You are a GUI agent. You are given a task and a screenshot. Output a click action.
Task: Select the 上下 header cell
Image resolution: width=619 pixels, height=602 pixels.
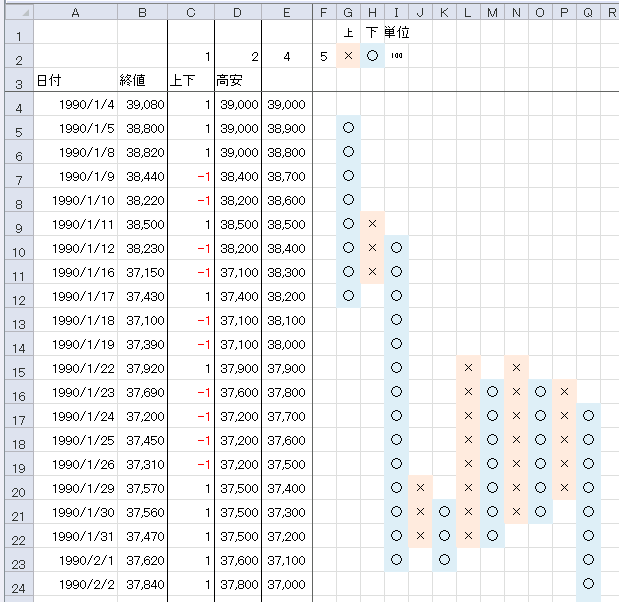coord(191,80)
